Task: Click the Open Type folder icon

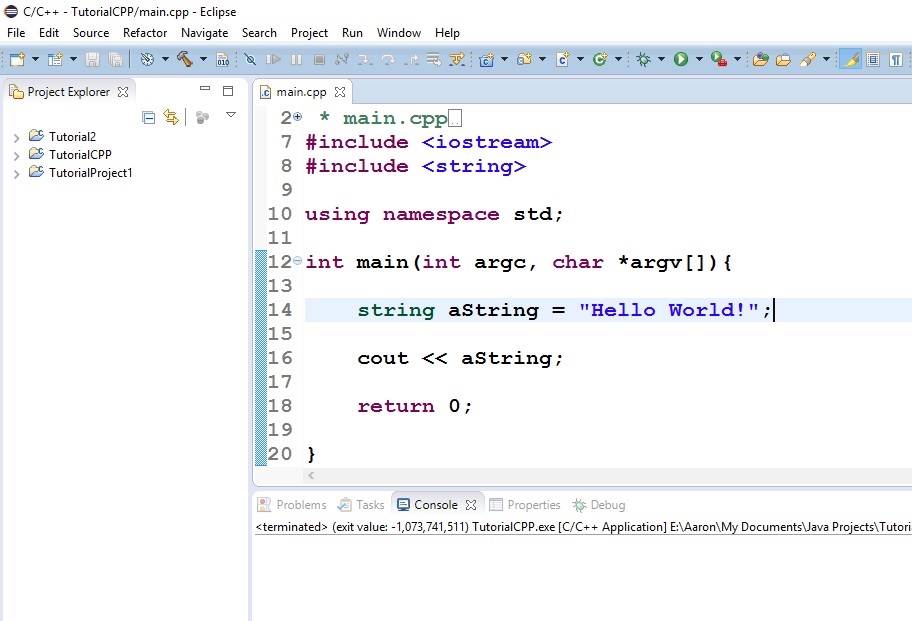Action: coord(760,60)
